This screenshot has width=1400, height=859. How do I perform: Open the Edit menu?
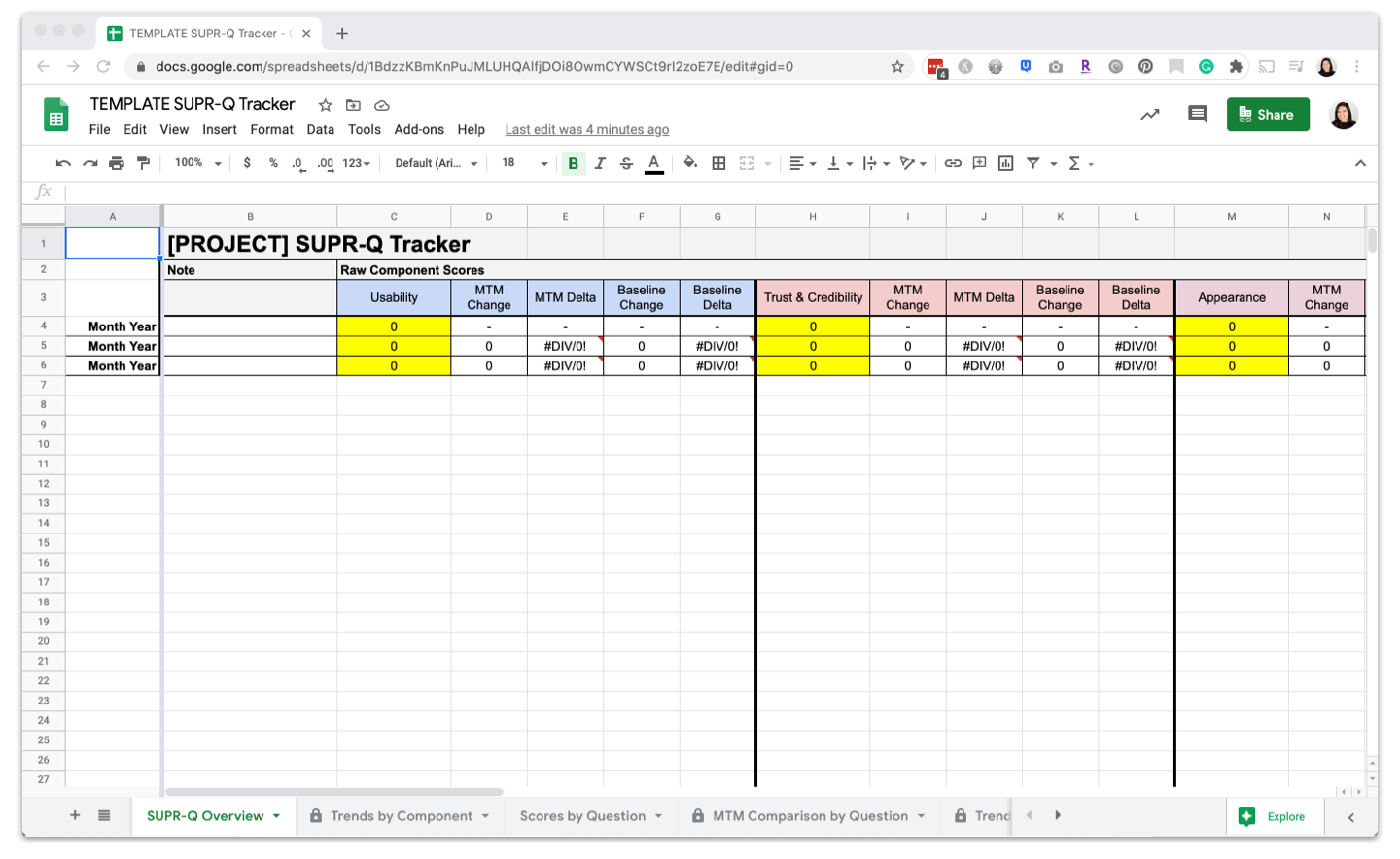click(x=135, y=129)
